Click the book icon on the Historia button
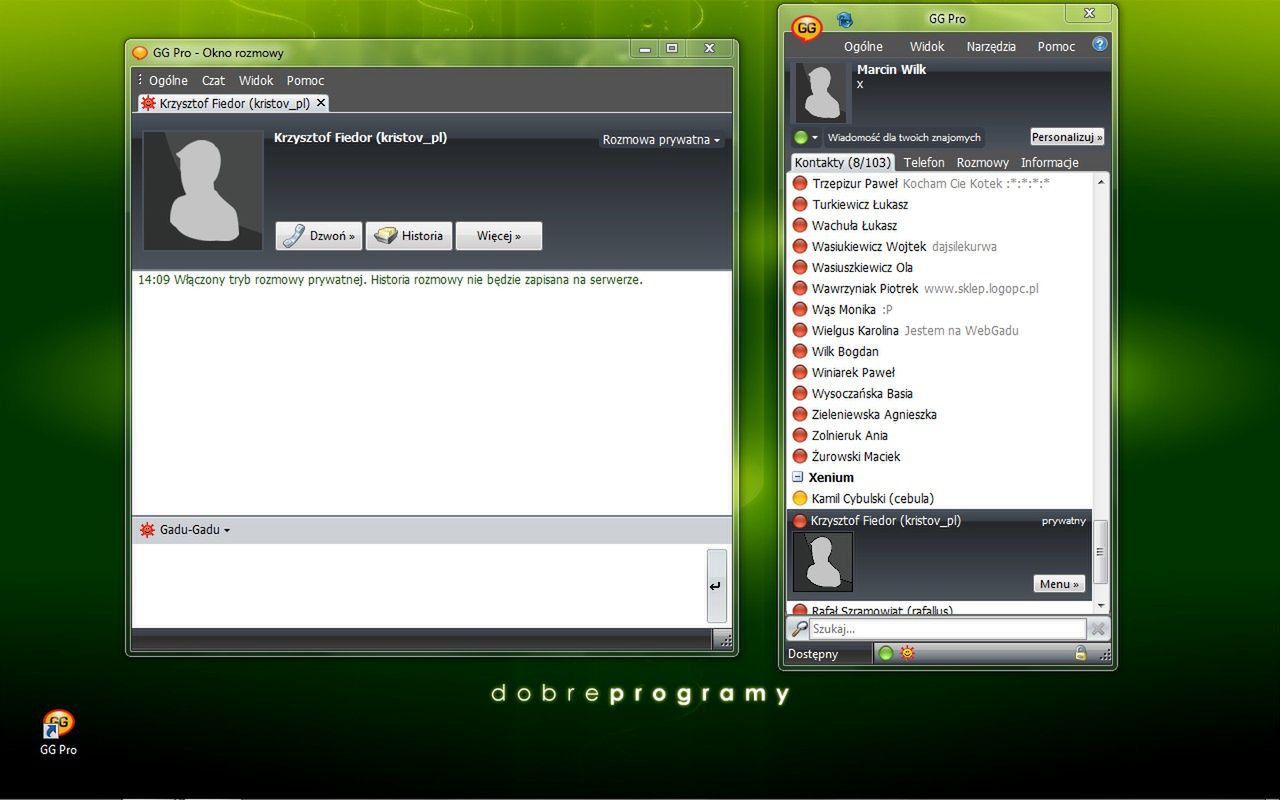 tap(385, 236)
